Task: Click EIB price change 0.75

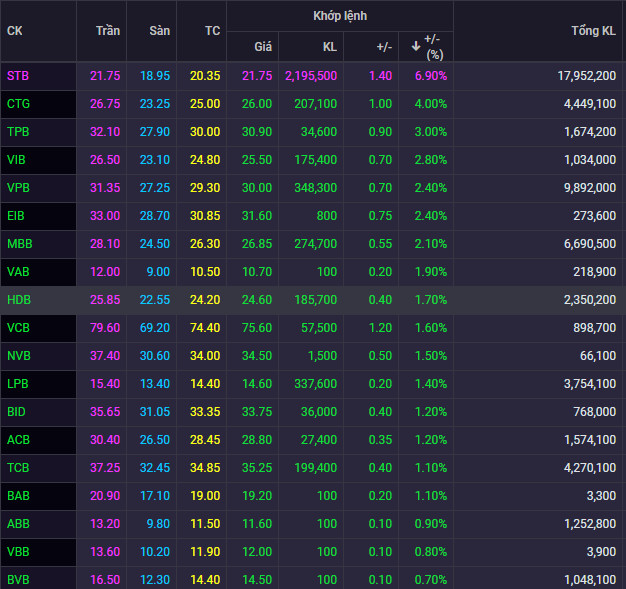Action: [380, 216]
